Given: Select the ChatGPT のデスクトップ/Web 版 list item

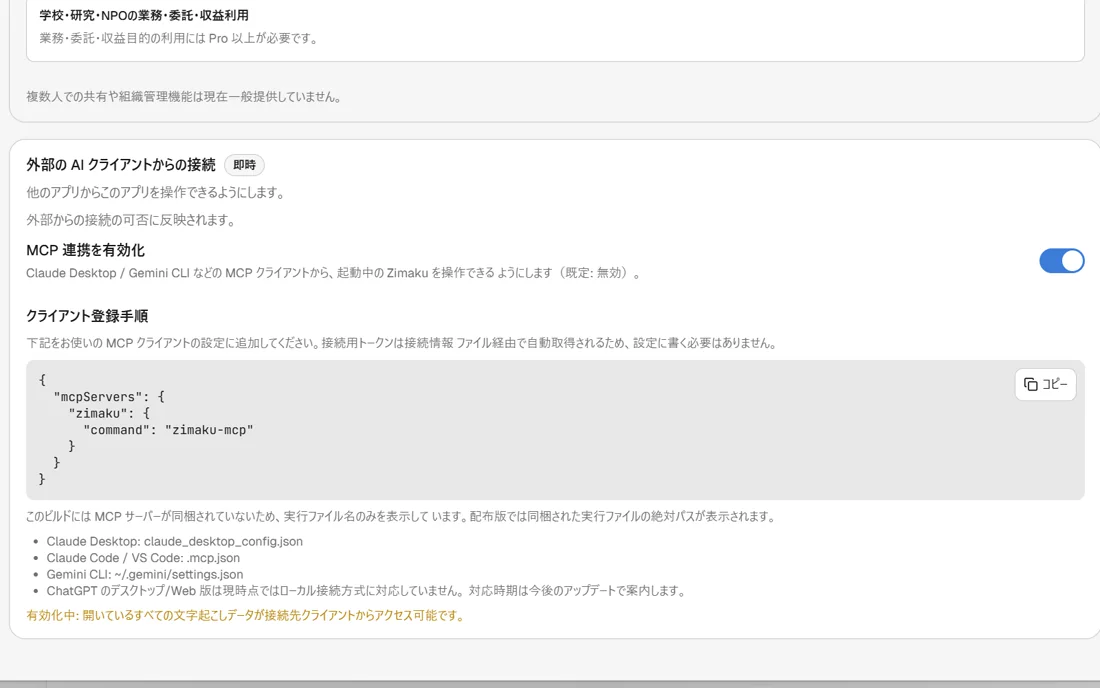Looking at the screenshot, I should [x=365, y=591].
